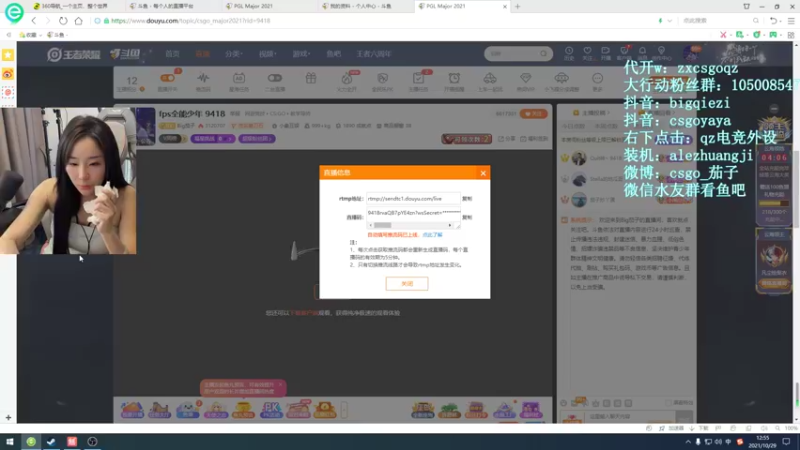Open the 鱼吧 nav item

click(x=334, y=54)
